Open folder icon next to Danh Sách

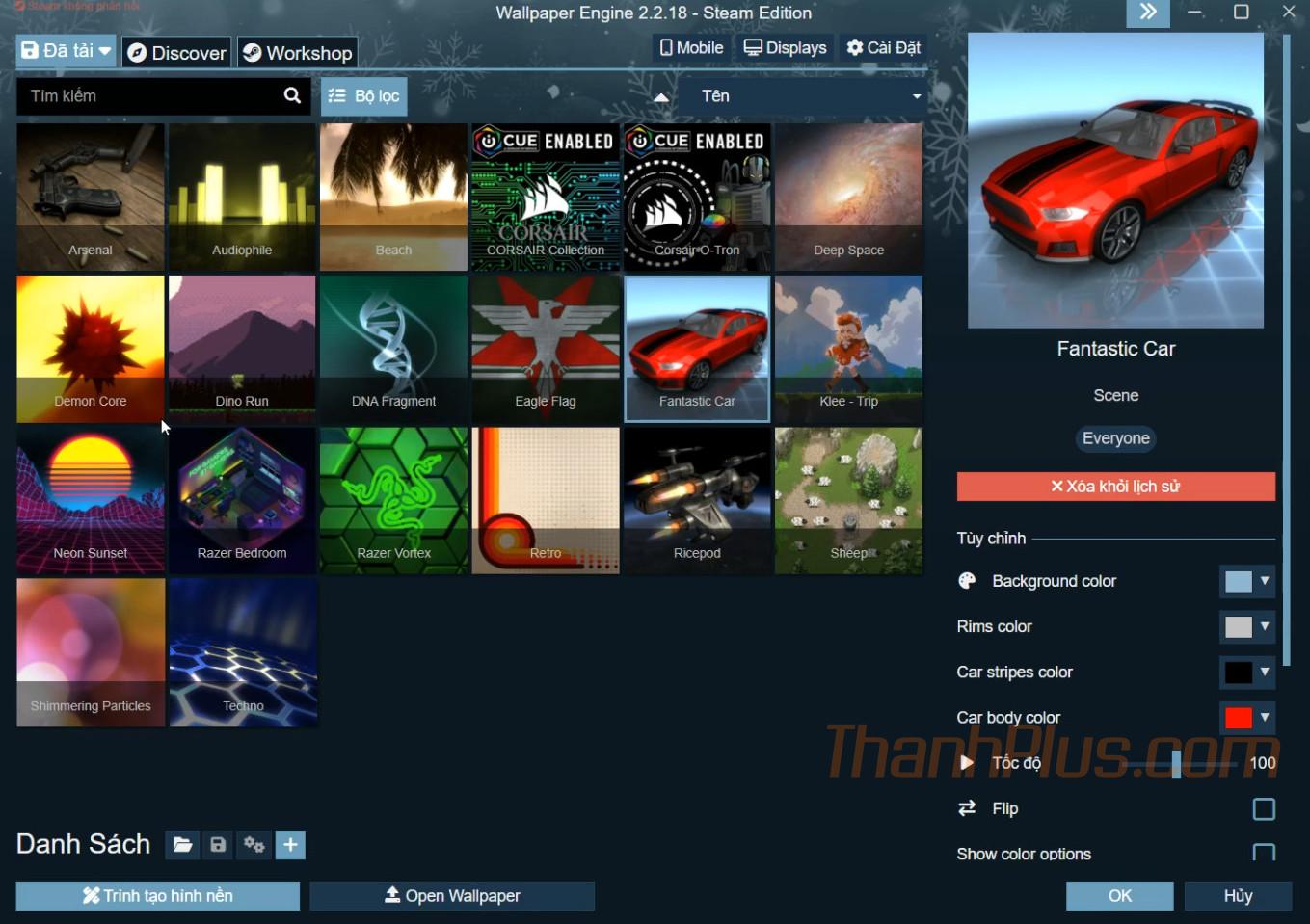(182, 845)
